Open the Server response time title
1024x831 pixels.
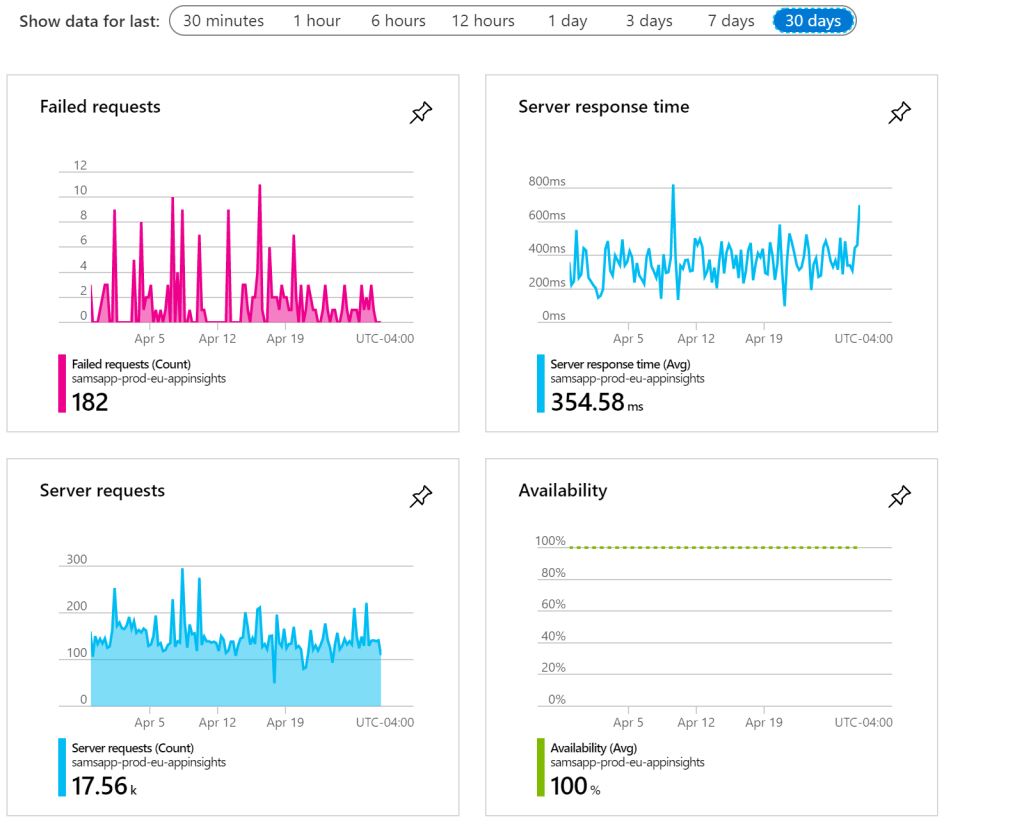[603, 107]
